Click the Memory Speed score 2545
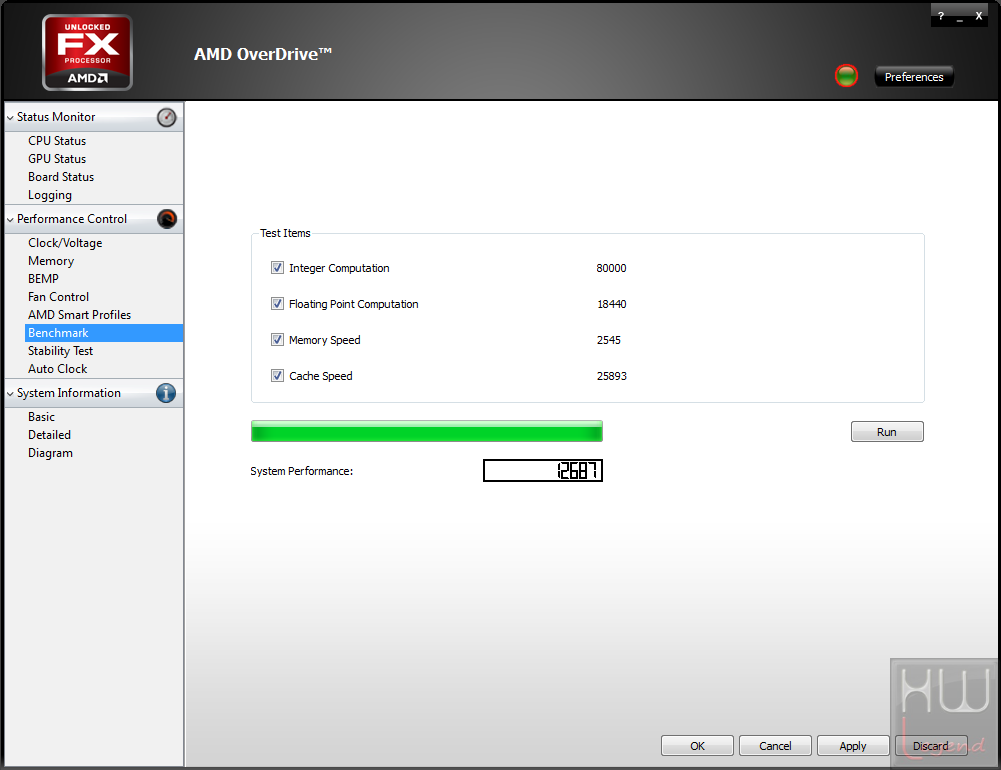Image resolution: width=1001 pixels, height=770 pixels. click(x=608, y=340)
